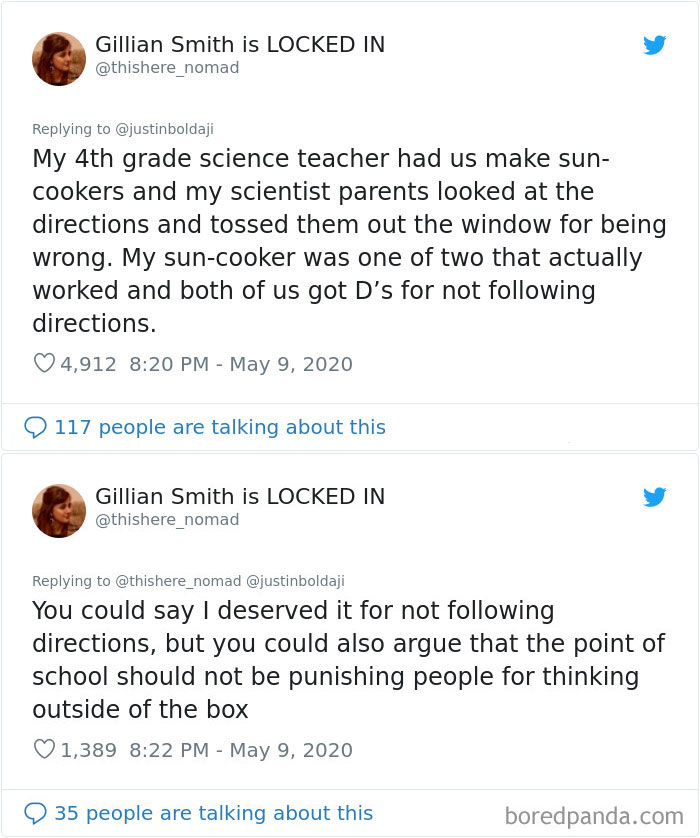Image resolution: width=700 pixels, height=838 pixels.
Task: Click the reply bubble icon on the second tweet
Action: (34, 813)
